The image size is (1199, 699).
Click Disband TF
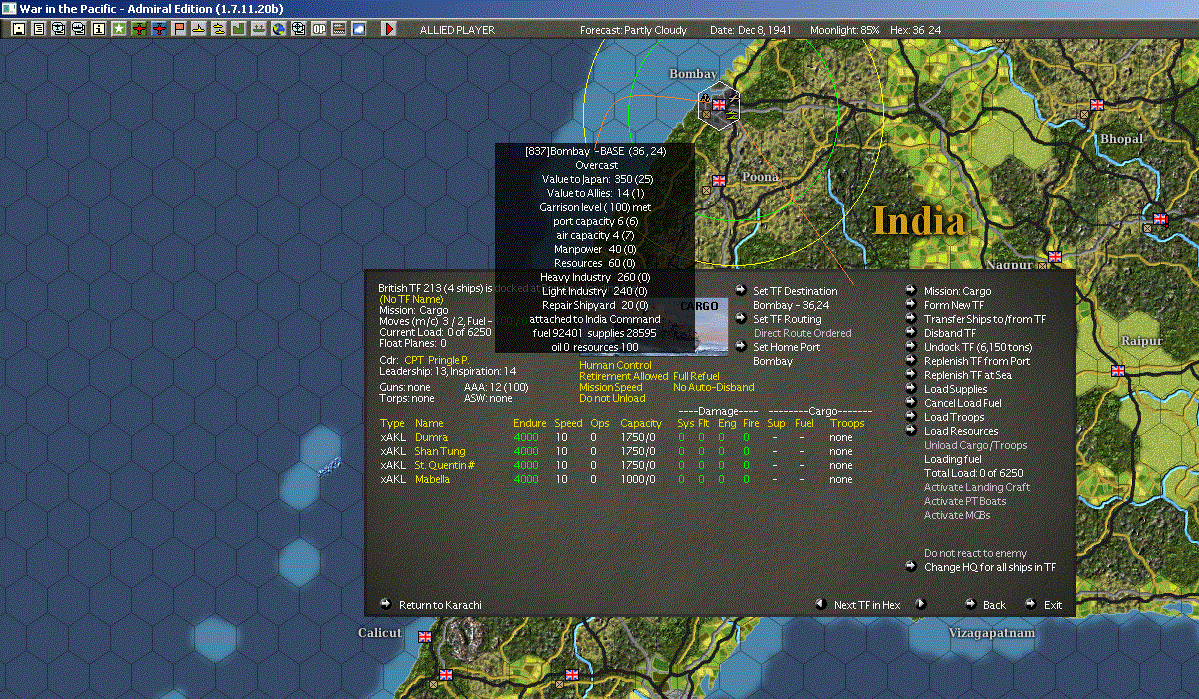pos(949,333)
